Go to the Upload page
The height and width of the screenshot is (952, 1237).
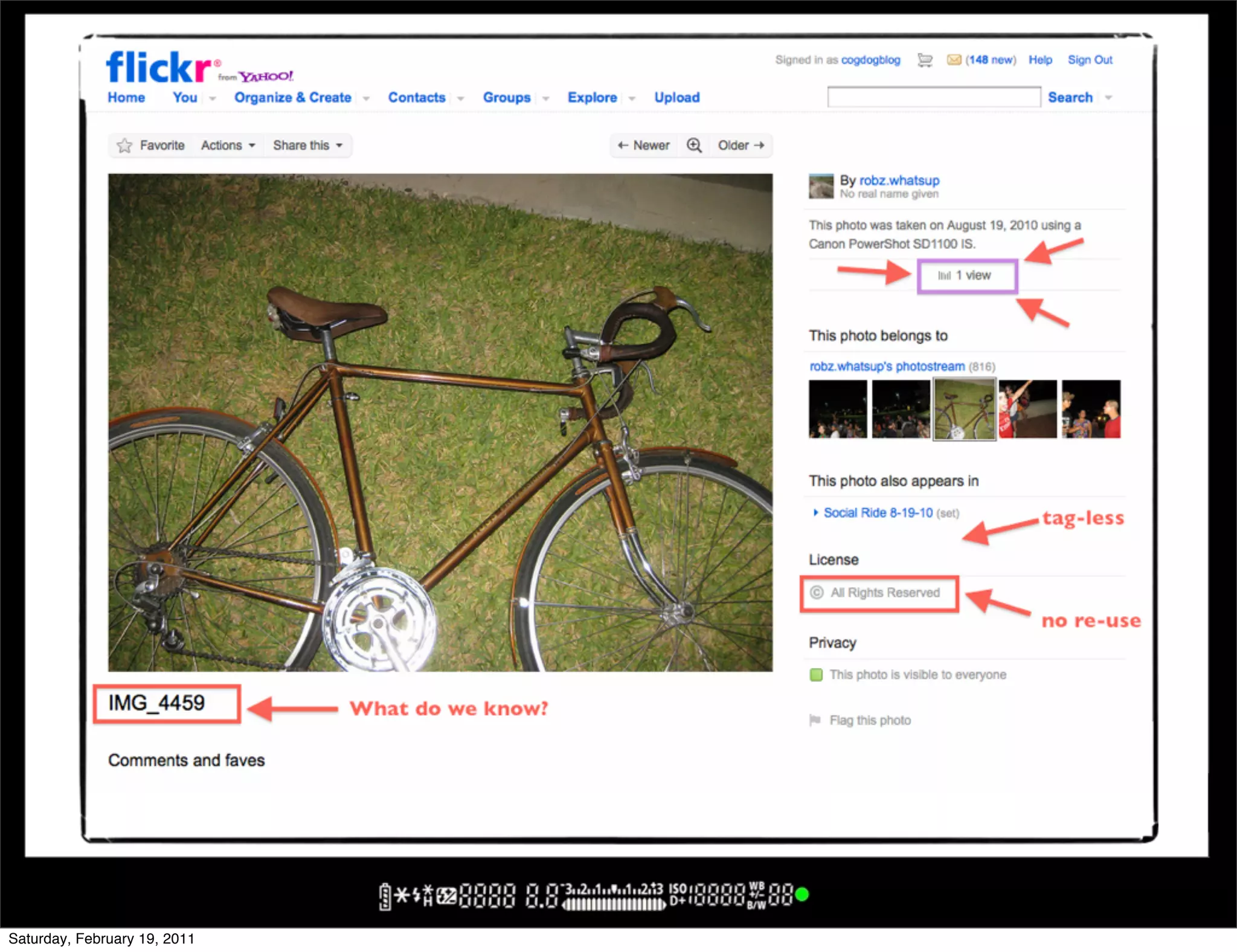676,98
